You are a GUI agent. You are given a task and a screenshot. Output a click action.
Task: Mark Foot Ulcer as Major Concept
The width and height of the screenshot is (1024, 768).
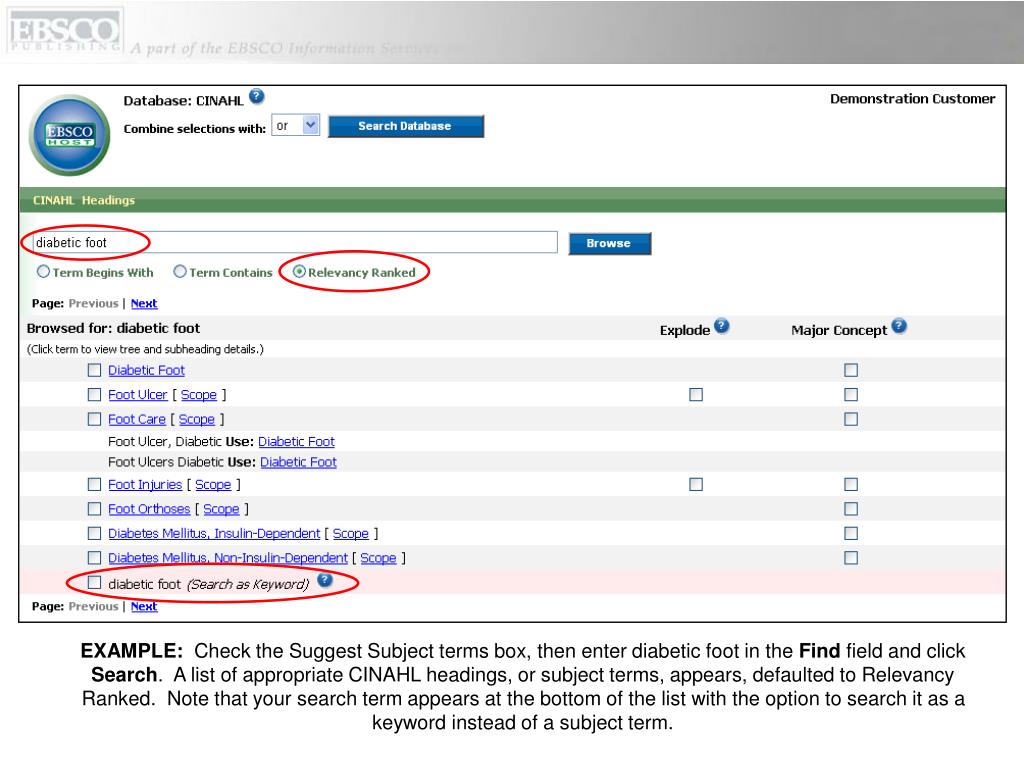click(x=851, y=394)
